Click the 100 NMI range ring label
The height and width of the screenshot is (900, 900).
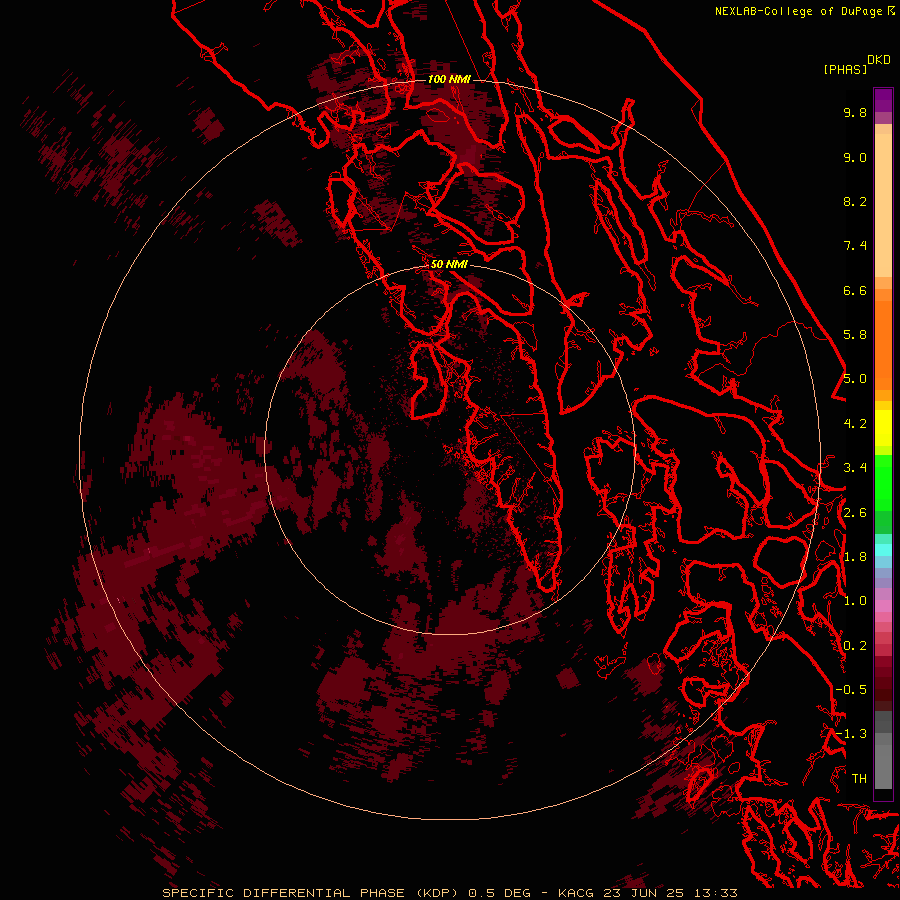point(449,79)
